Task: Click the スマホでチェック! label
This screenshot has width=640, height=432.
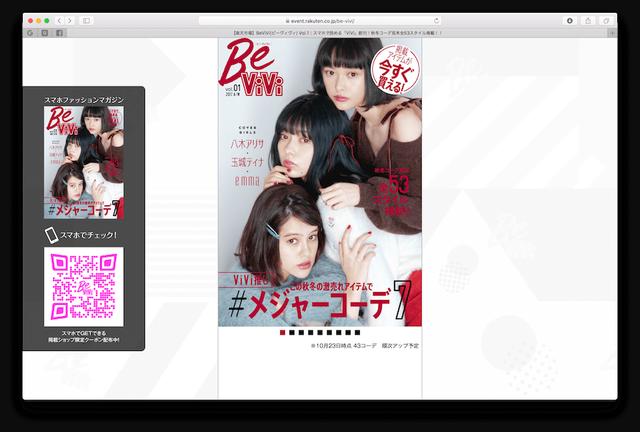Action: click(x=89, y=235)
